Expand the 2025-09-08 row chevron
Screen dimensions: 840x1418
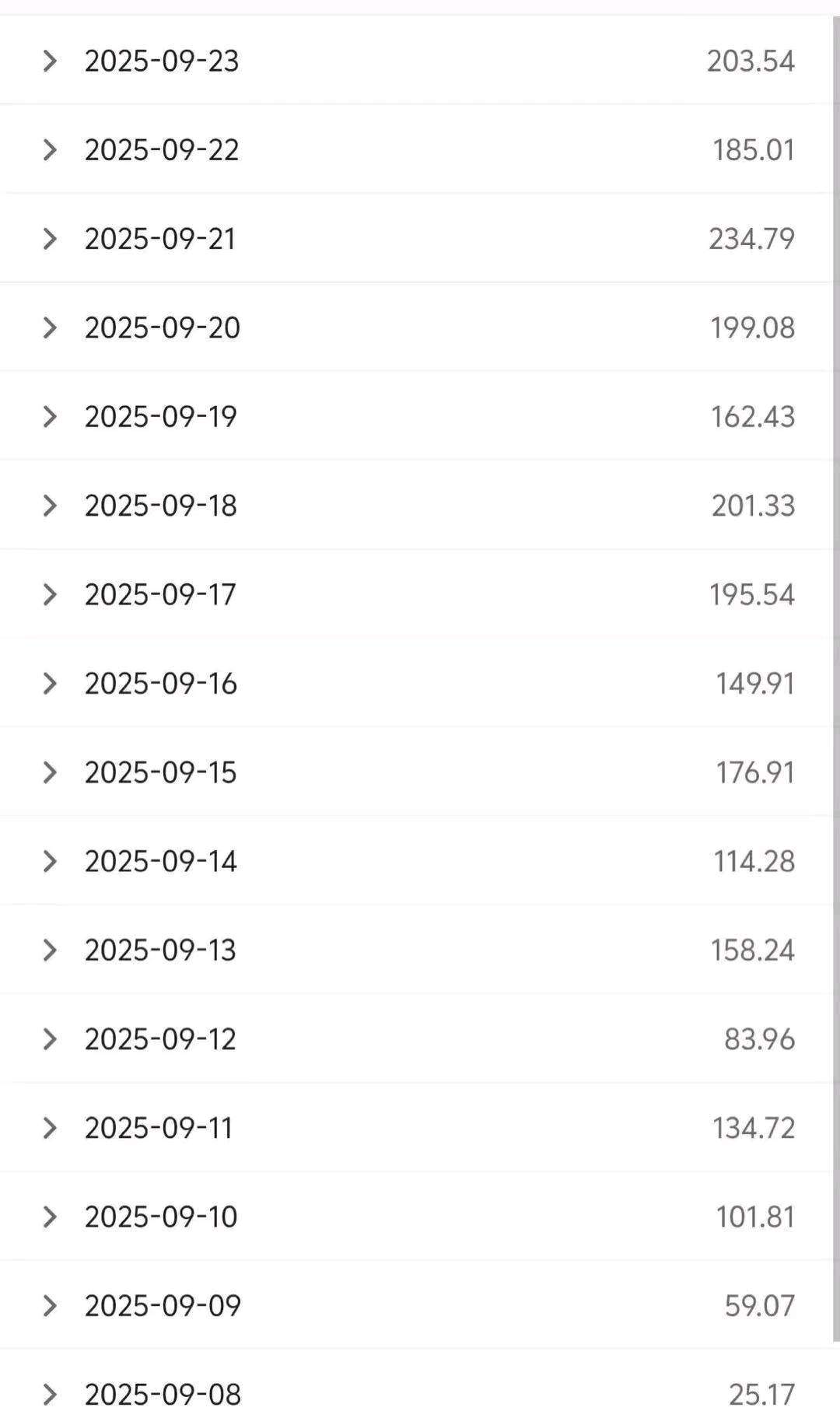(50, 1395)
